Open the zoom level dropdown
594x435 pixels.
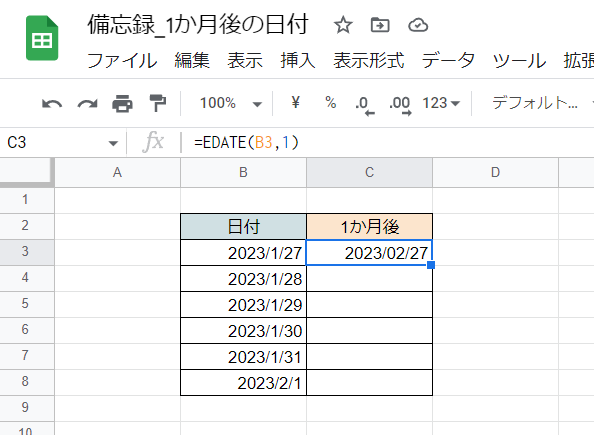(231, 103)
